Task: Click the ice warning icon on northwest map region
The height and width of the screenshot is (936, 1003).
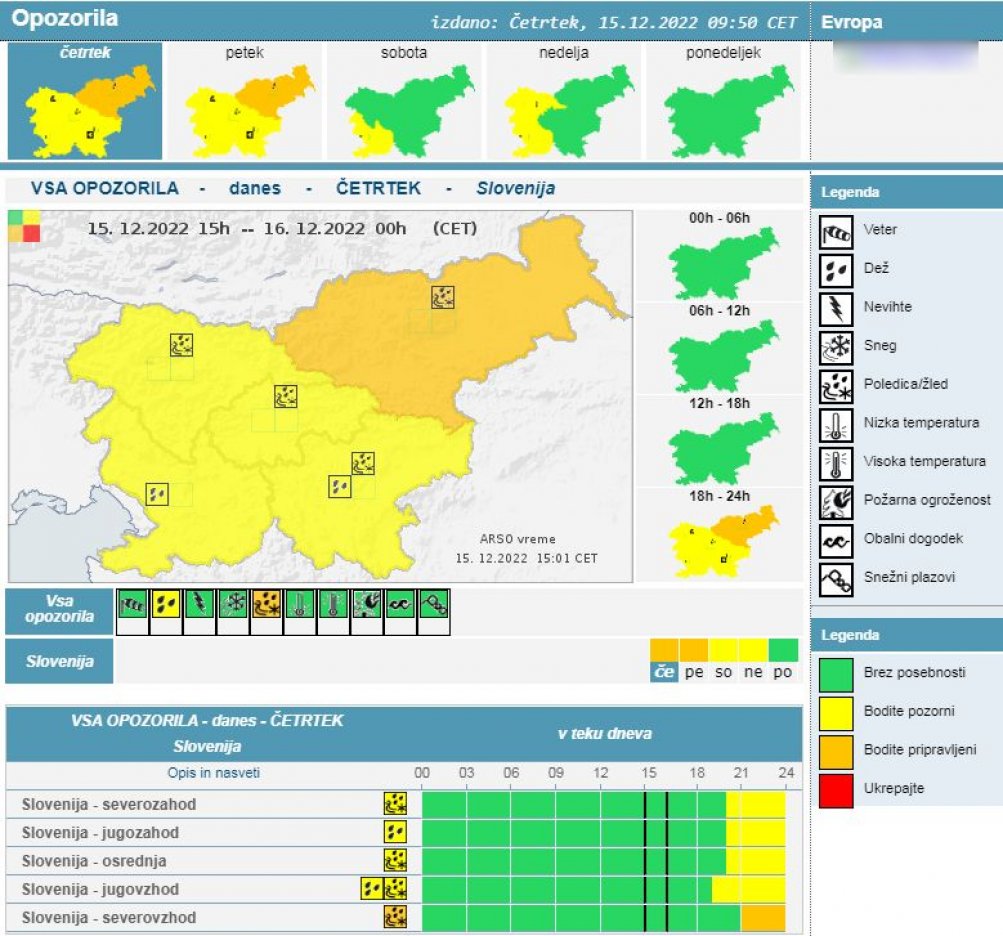Action: coord(182,345)
